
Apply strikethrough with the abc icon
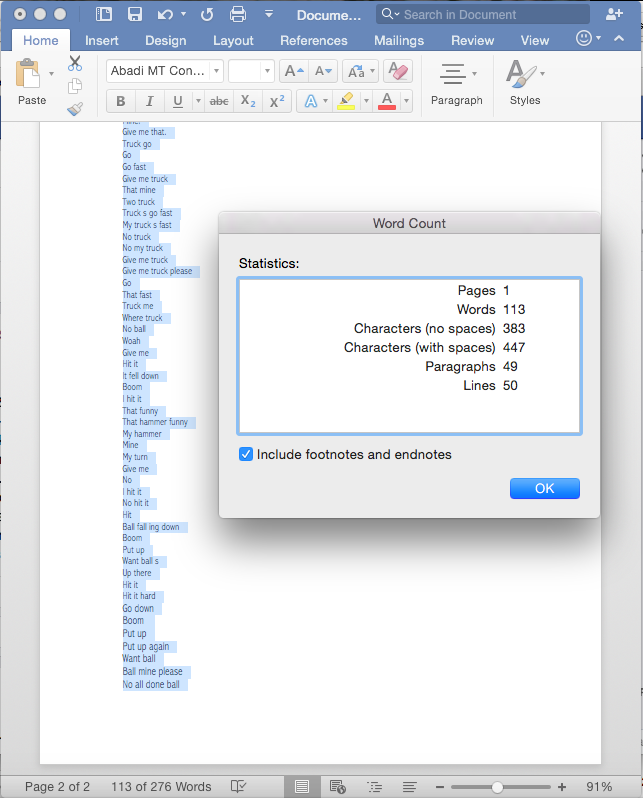219,101
